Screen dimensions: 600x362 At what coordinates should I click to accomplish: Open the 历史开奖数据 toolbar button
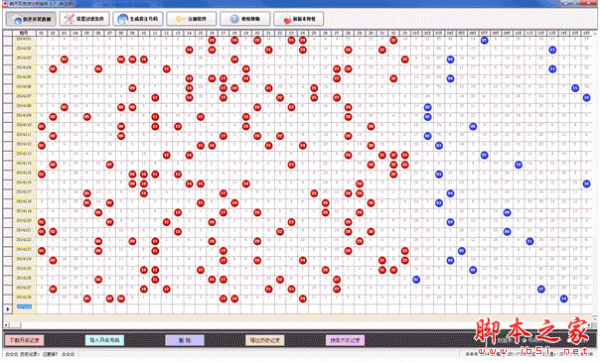(31, 19)
